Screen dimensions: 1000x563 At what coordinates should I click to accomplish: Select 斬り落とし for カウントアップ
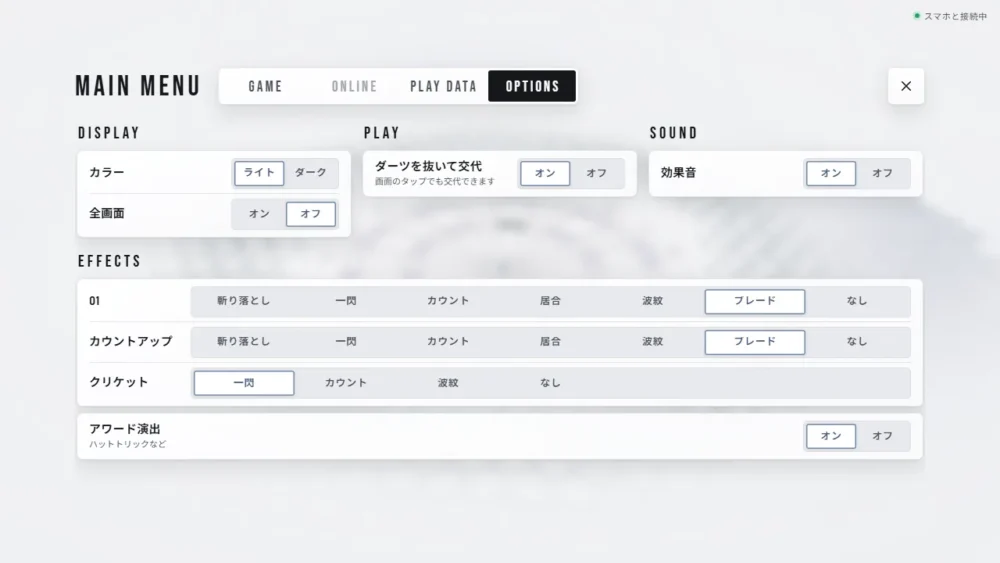point(244,342)
